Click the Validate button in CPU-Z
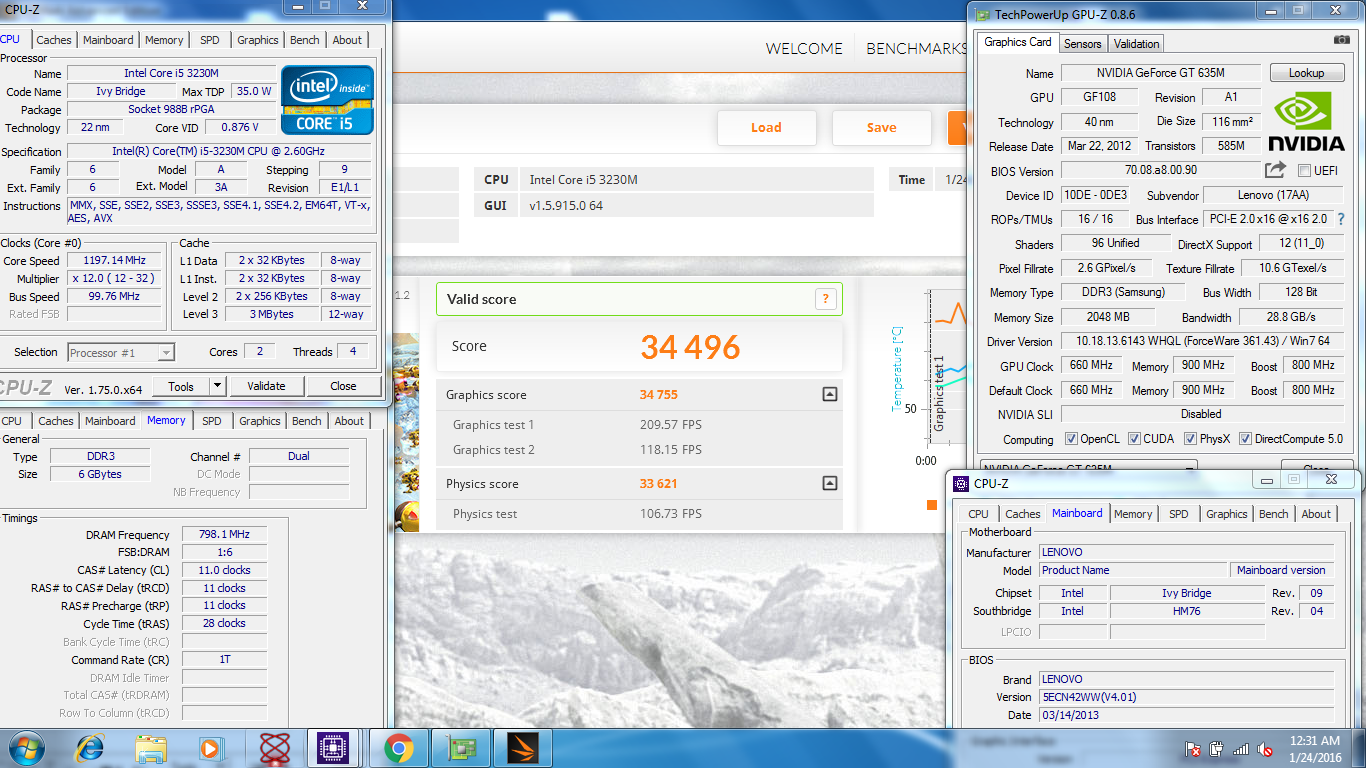 pyautogui.click(x=266, y=386)
